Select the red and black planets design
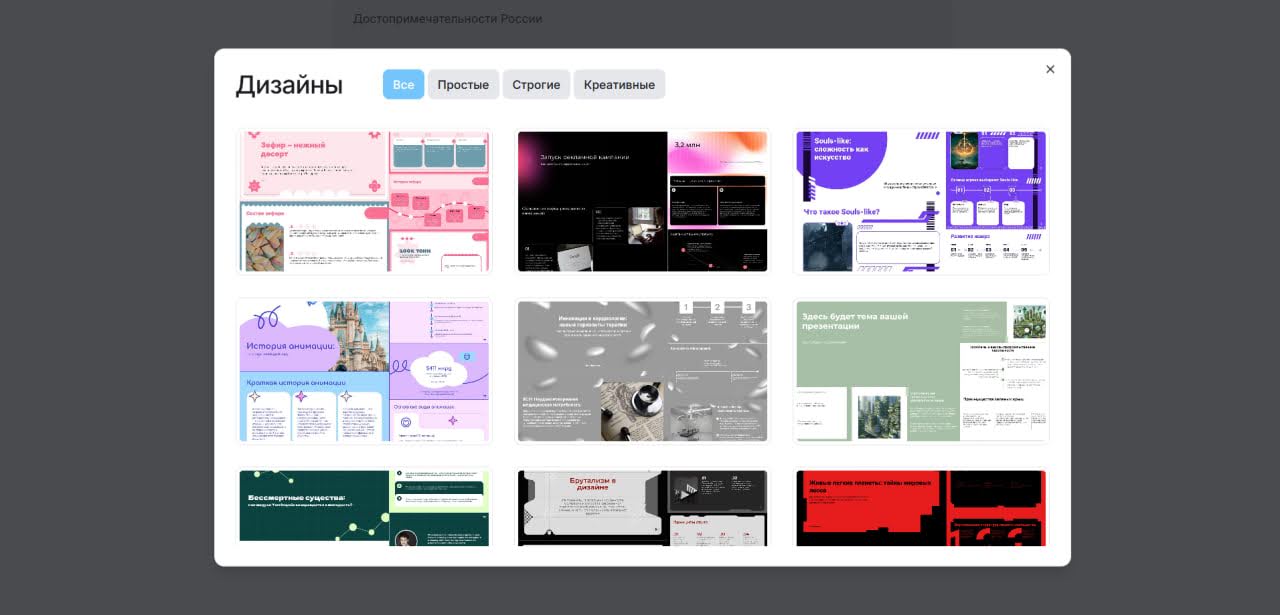The height and width of the screenshot is (615, 1280). tap(920, 508)
